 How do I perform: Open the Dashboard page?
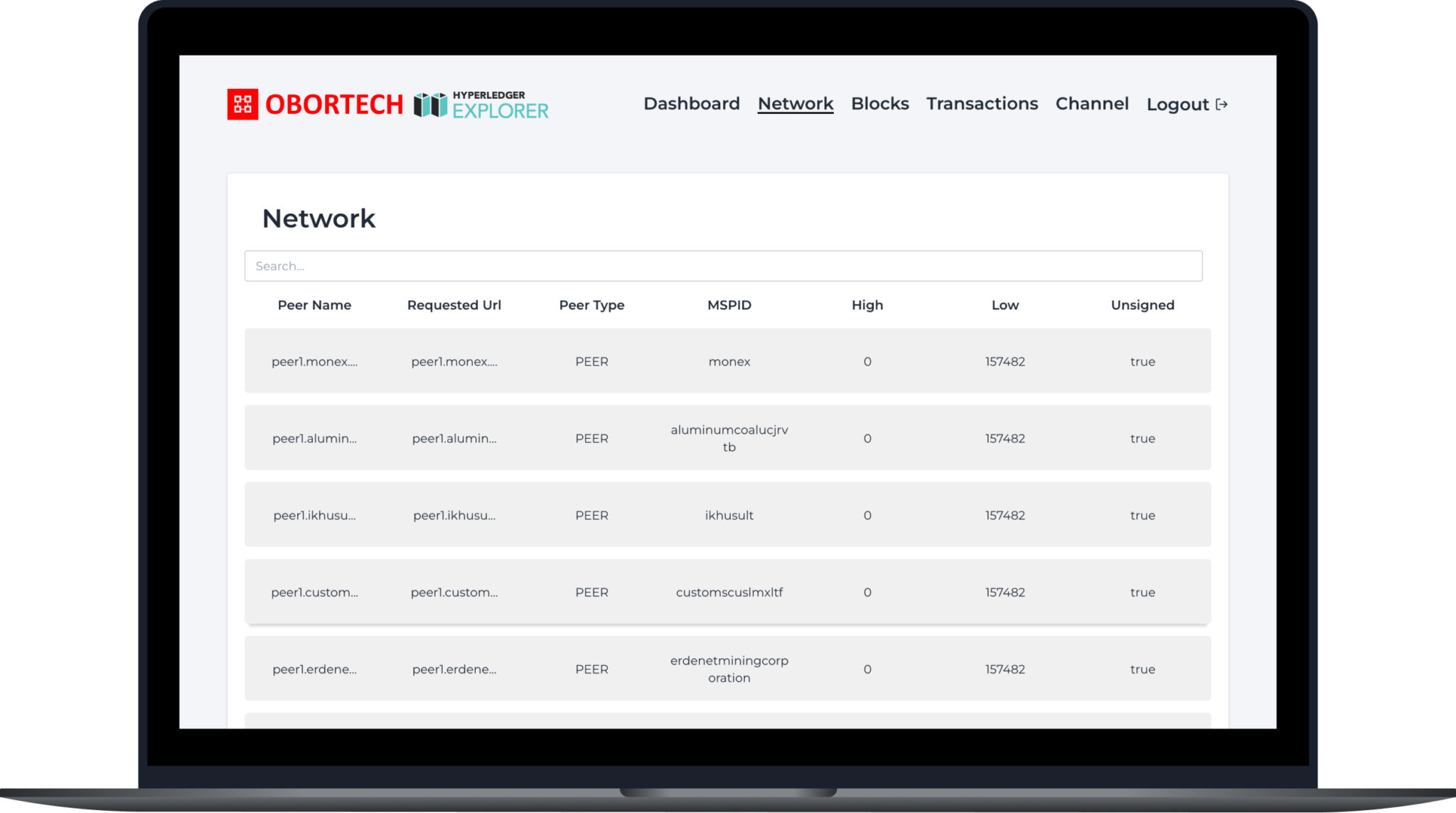[x=692, y=104]
